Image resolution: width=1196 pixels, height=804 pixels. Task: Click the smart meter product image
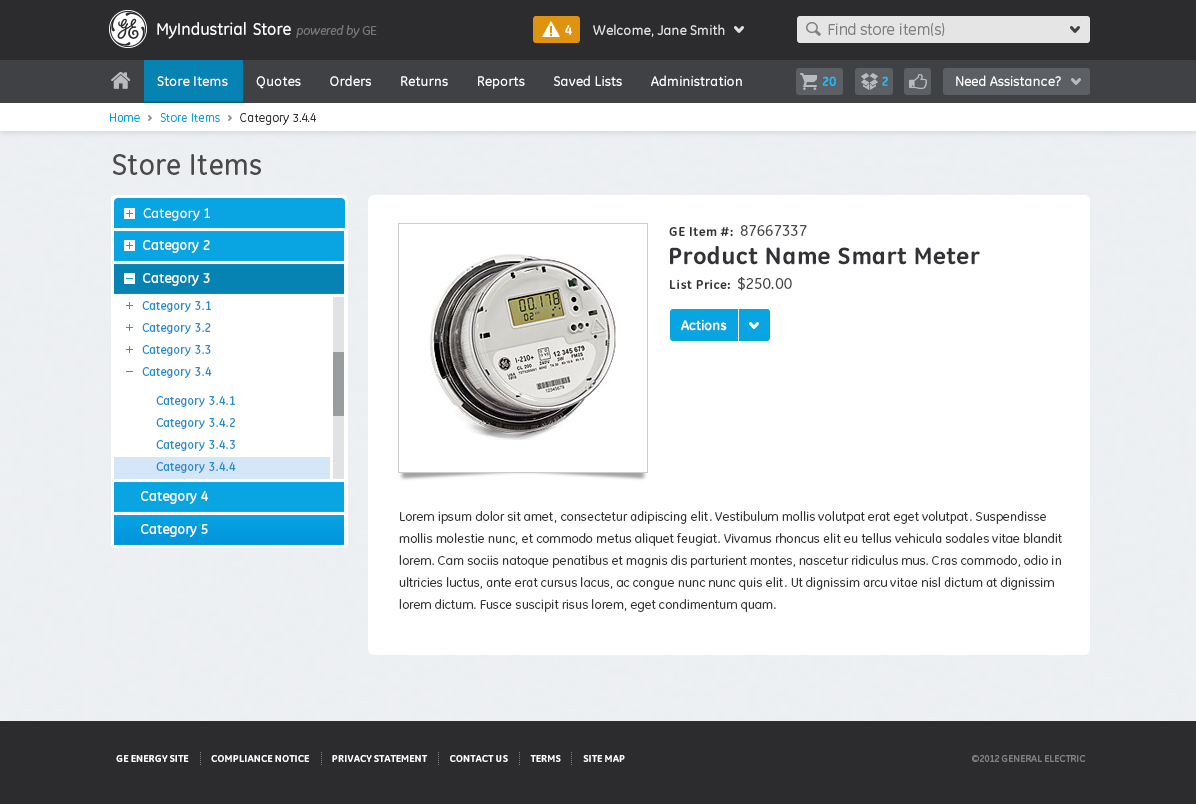[523, 348]
